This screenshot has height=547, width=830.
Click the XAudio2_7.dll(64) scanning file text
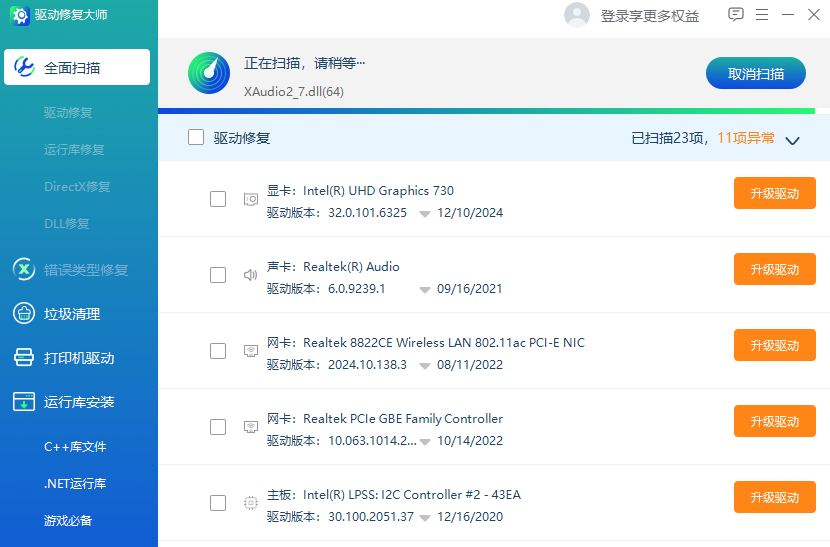[x=294, y=92]
